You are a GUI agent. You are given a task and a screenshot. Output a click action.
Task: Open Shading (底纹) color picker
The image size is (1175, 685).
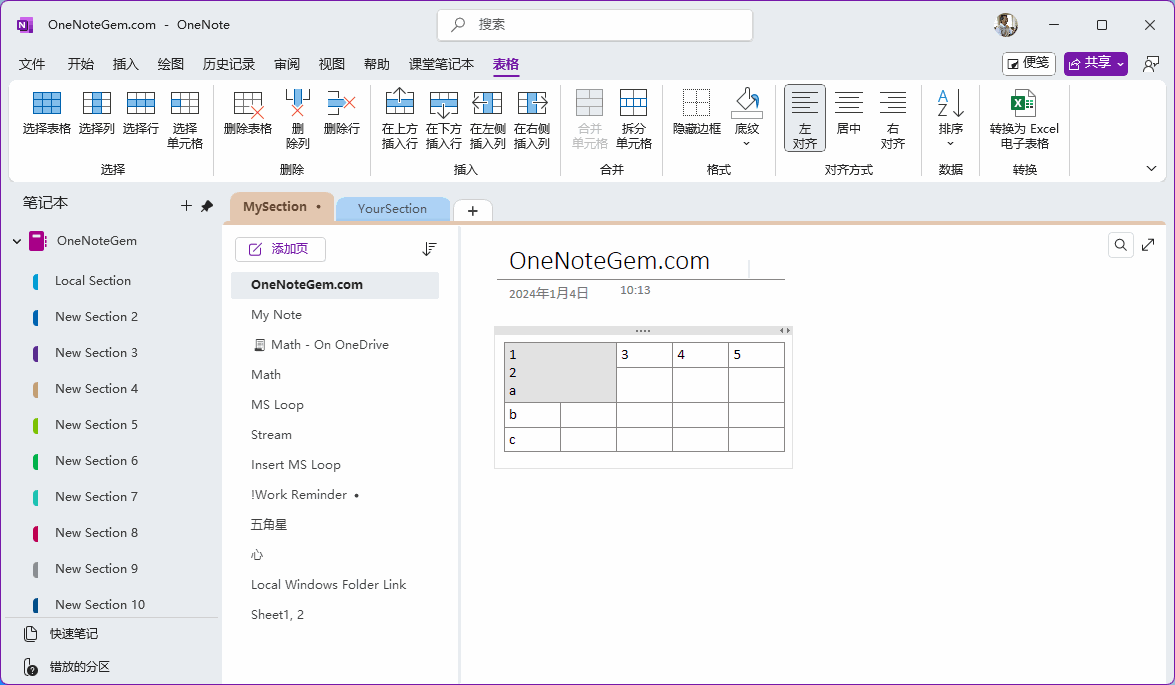click(x=746, y=118)
